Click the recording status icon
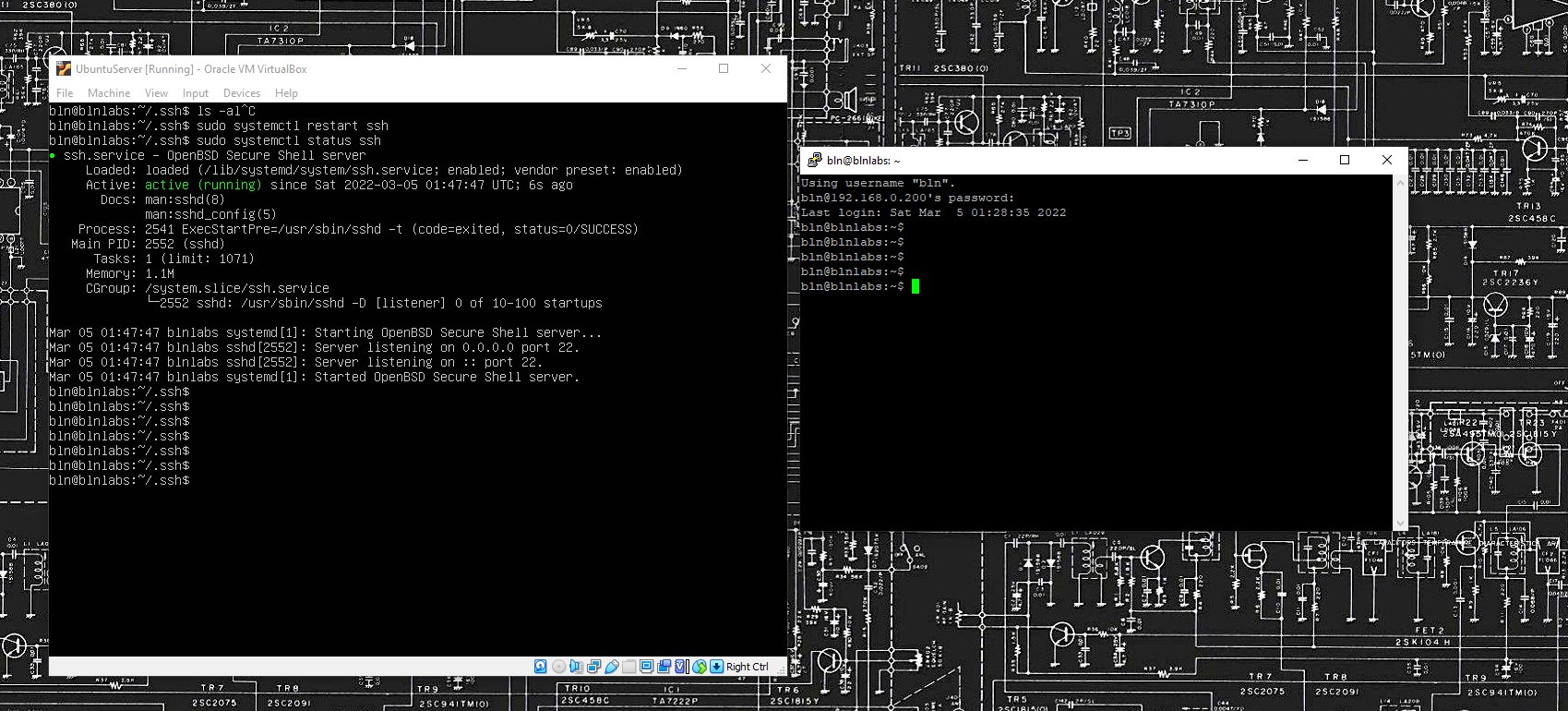This screenshot has width=1568, height=711. (x=664, y=667)
